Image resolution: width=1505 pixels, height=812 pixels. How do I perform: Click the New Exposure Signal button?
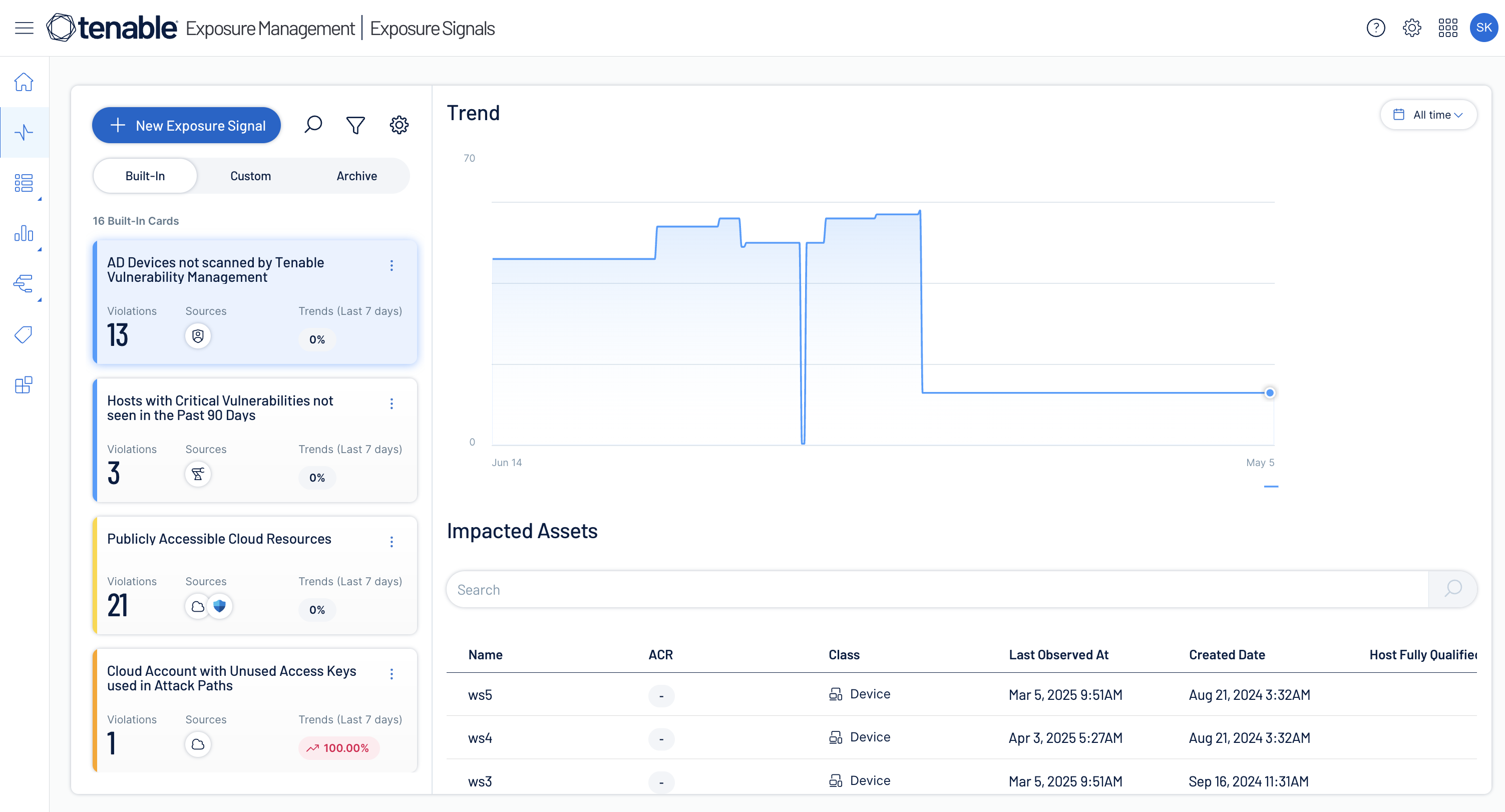coord(186,125)
